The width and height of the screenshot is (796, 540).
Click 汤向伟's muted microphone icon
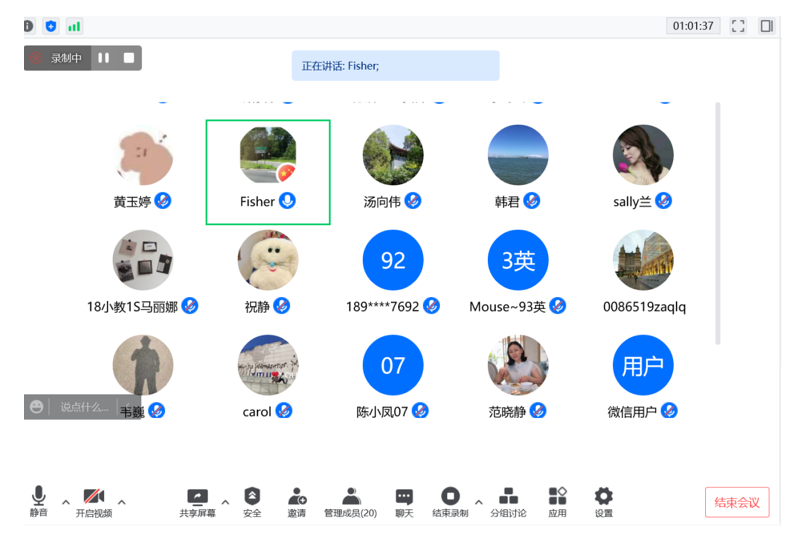click(x=413, y=201)
